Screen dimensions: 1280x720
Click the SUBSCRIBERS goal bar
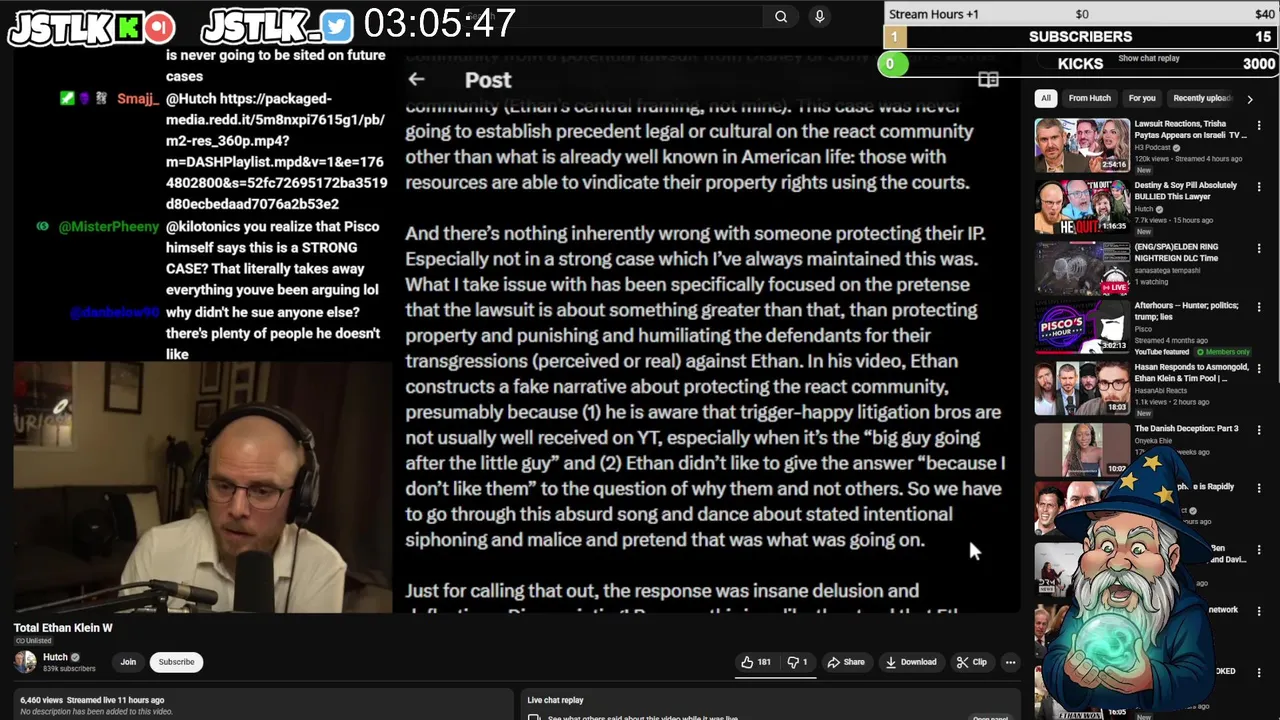(1081, 37)
